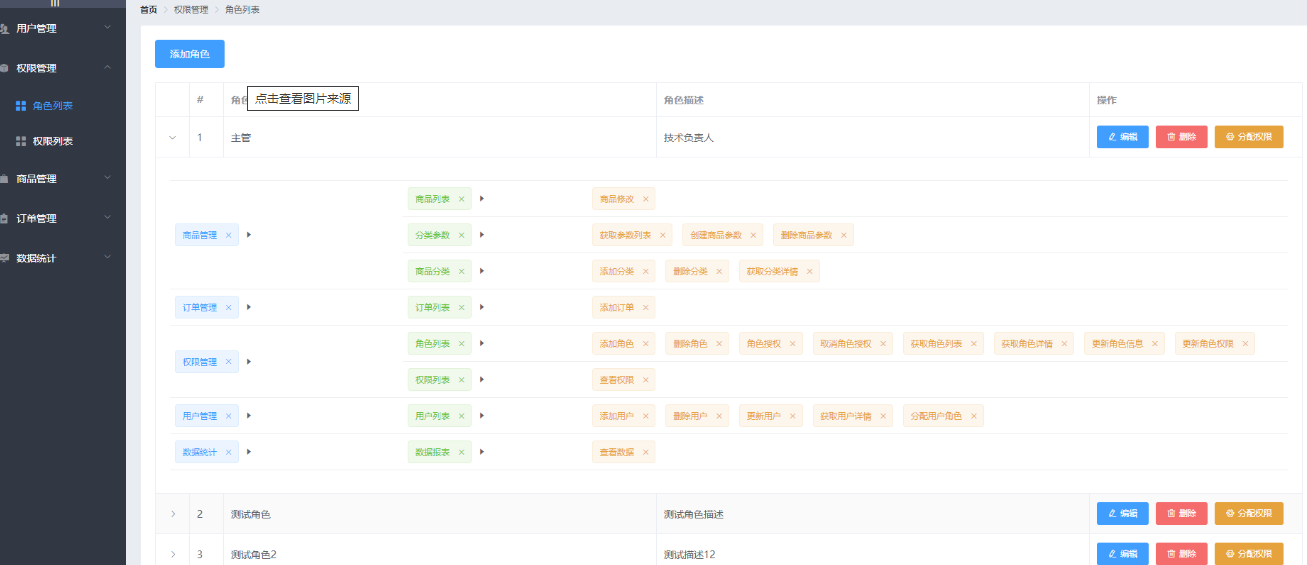The width and height of the screenshot is (1307, 565).
Task: Click the grid icon beside 权限列表 in sidebar
Action: point(21,142)
